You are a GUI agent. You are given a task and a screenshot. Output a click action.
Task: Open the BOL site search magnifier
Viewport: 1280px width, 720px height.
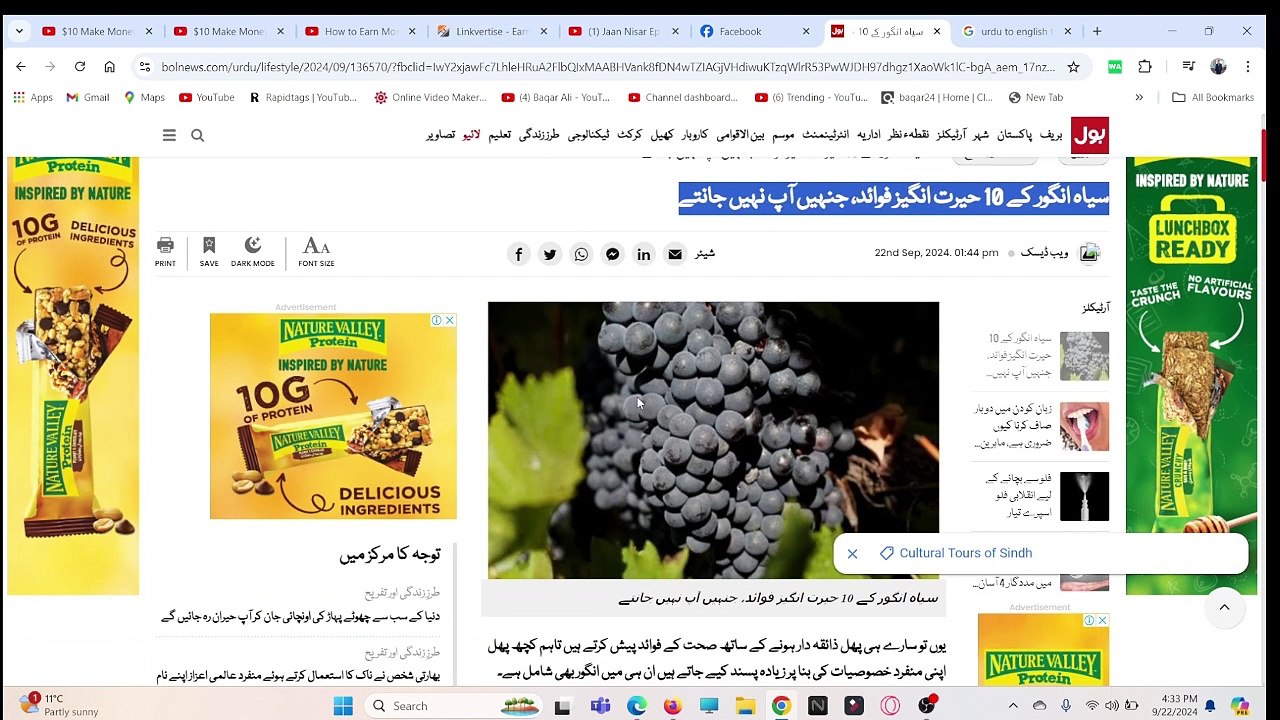coord(198,135)
